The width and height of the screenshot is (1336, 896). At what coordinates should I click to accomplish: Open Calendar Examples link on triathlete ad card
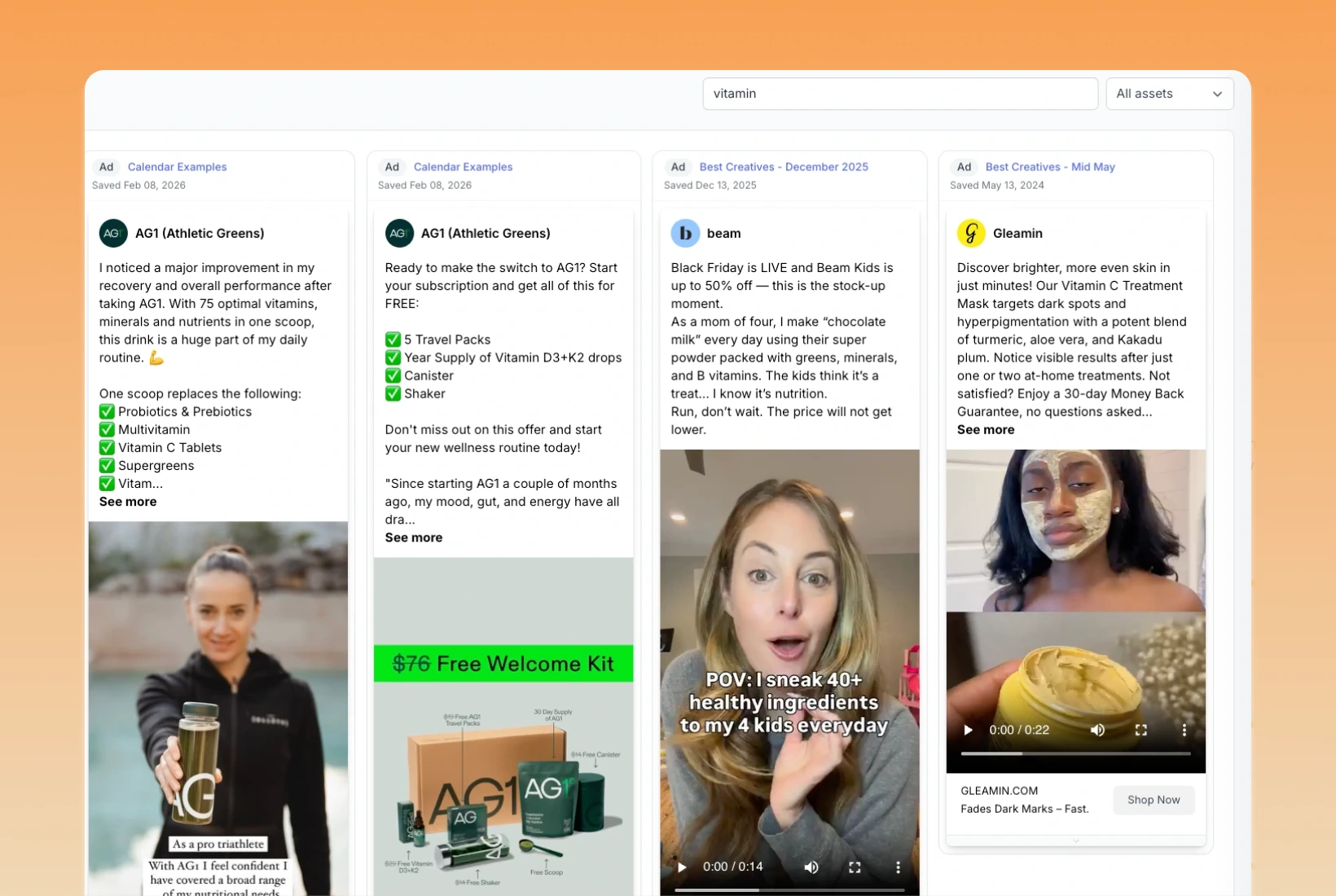click(177, 167)
